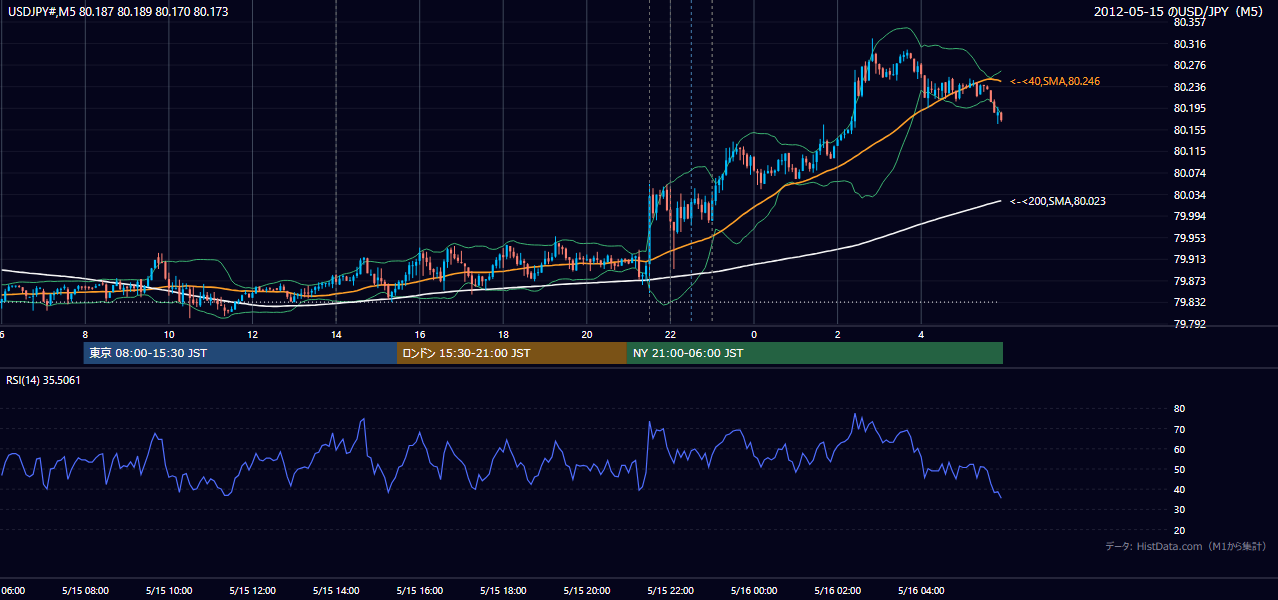This screenshot has width=1278, height=600.
Task: Click the RSI scale level 80
Action: (1179, 409)
